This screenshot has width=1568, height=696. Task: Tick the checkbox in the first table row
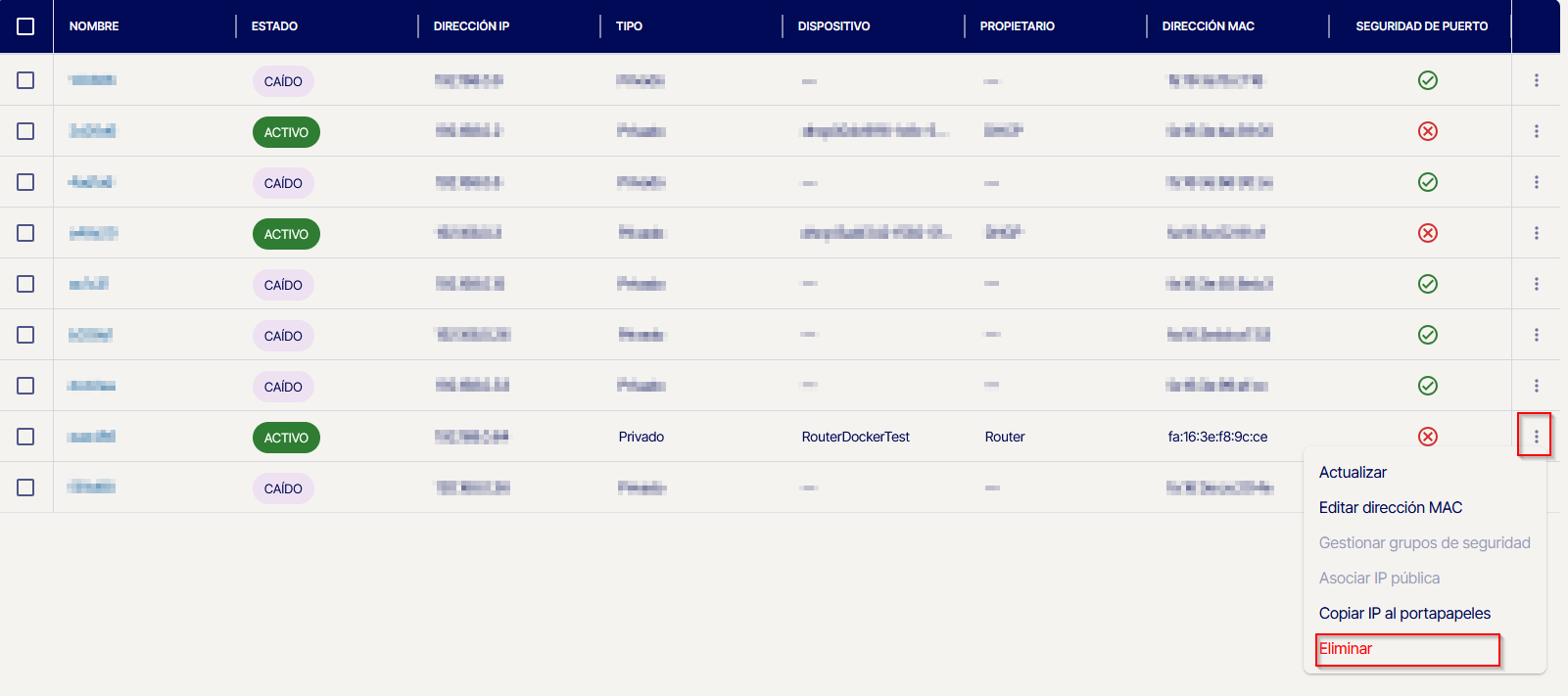tap(26, 80)
